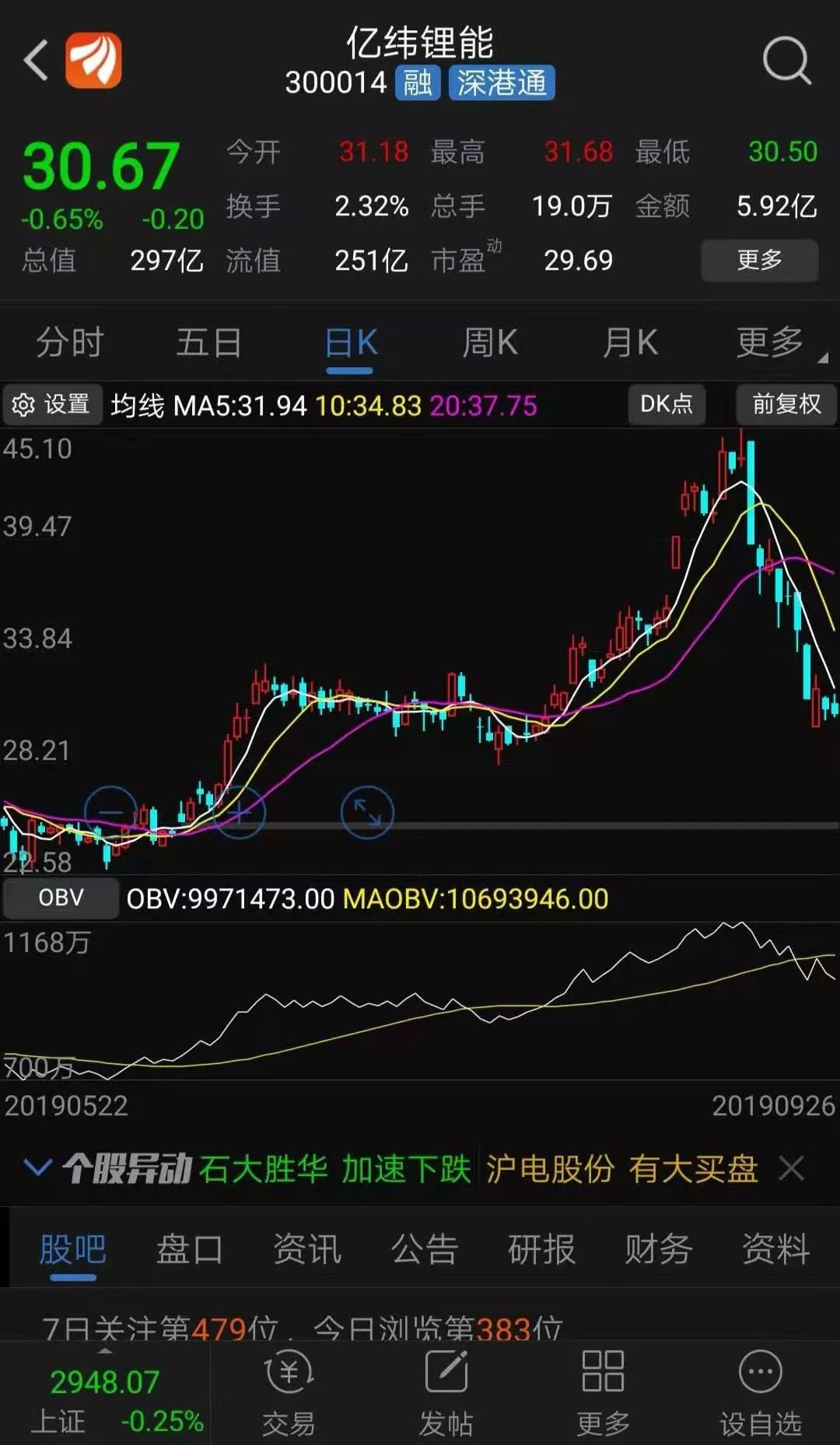The height and width of the screenshot is (1445, 840).
Task: Click the 金额 5.92亿 value
Action: pos(777,206)
